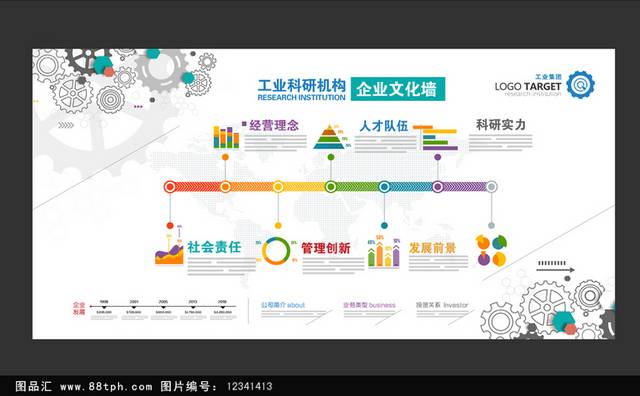Select the 管理创新 heading
The width and height of the screenshot is (640, 396).
pyautogui.click(x=326, y=248)
